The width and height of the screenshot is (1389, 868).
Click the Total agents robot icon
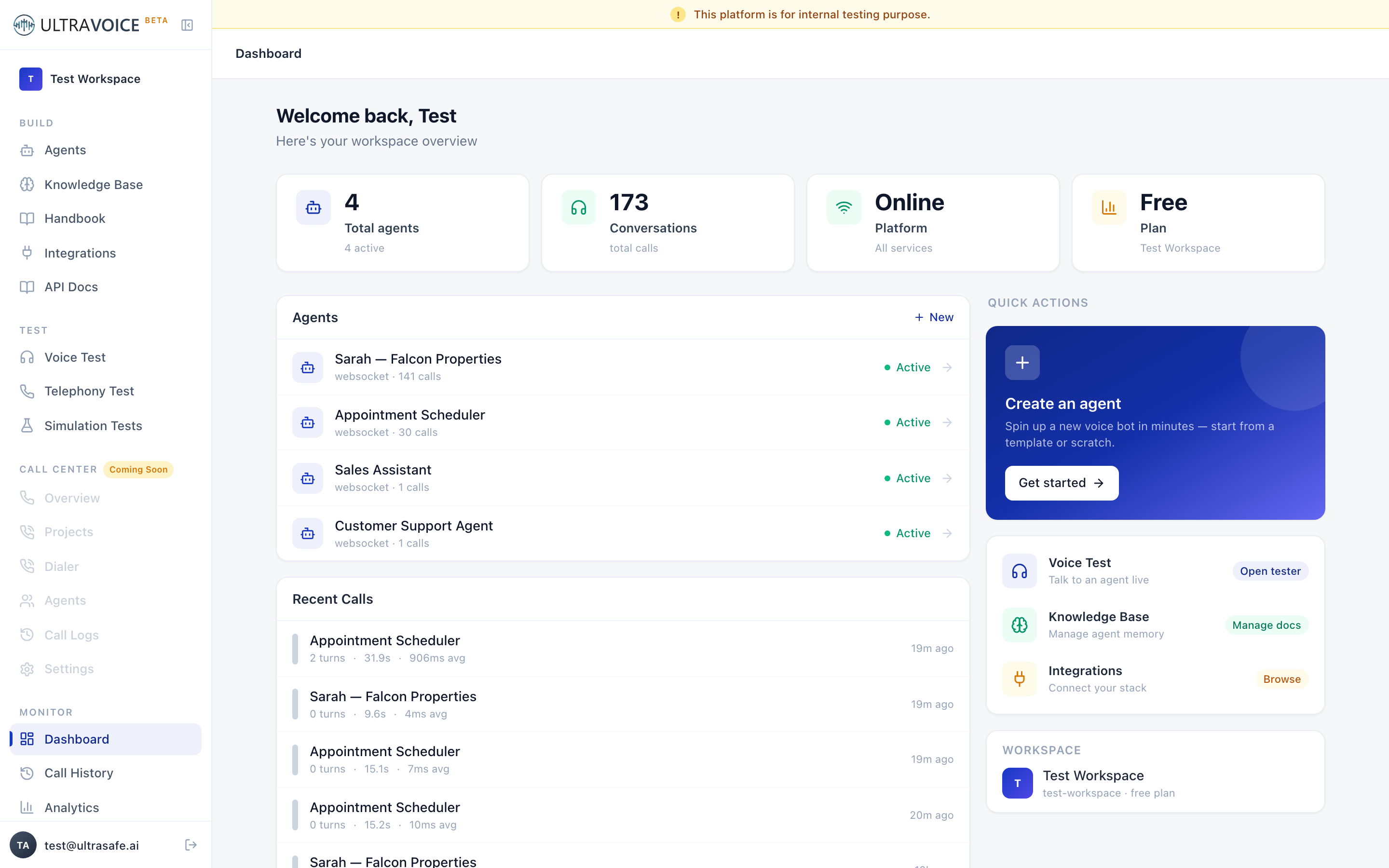(313, 207)
